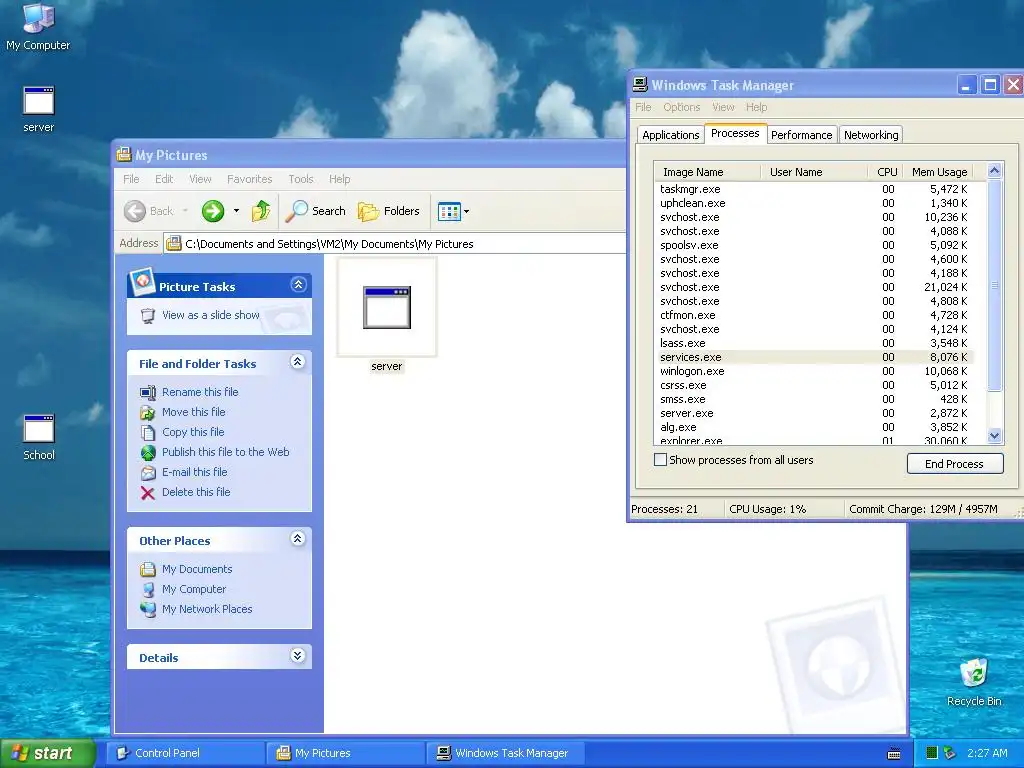Select the ctfmon.exe process
Image resolution: width=1024 pixels, height=768 pixels.
[814, 315]
